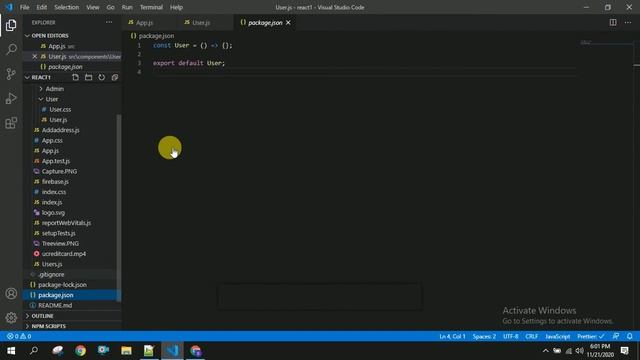Open editor more actions ellipsis
Image resolution: width=640 pixels, height=360 pixels.
point(628,22)
